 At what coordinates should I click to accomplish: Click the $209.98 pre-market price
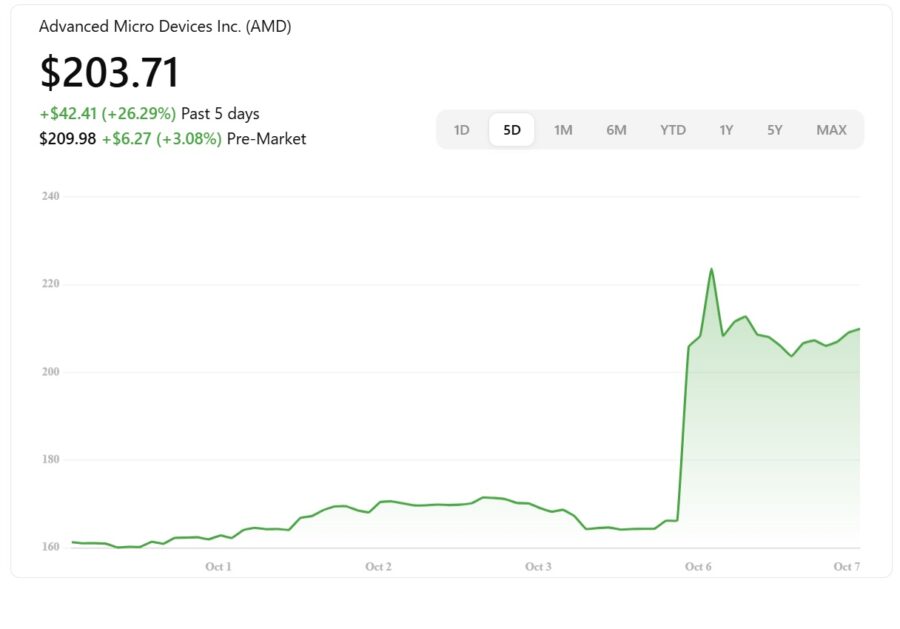pyautogui.click(x=67, y=139)
